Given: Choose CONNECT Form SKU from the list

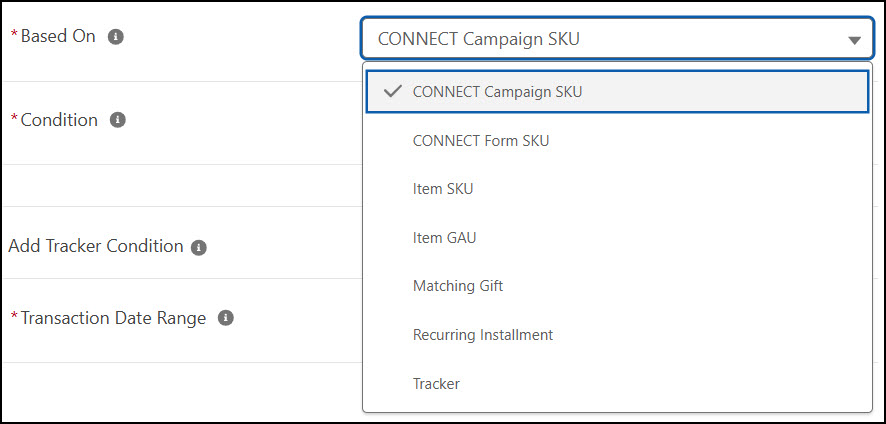Looking at the screenshot, I should [617, 141].
